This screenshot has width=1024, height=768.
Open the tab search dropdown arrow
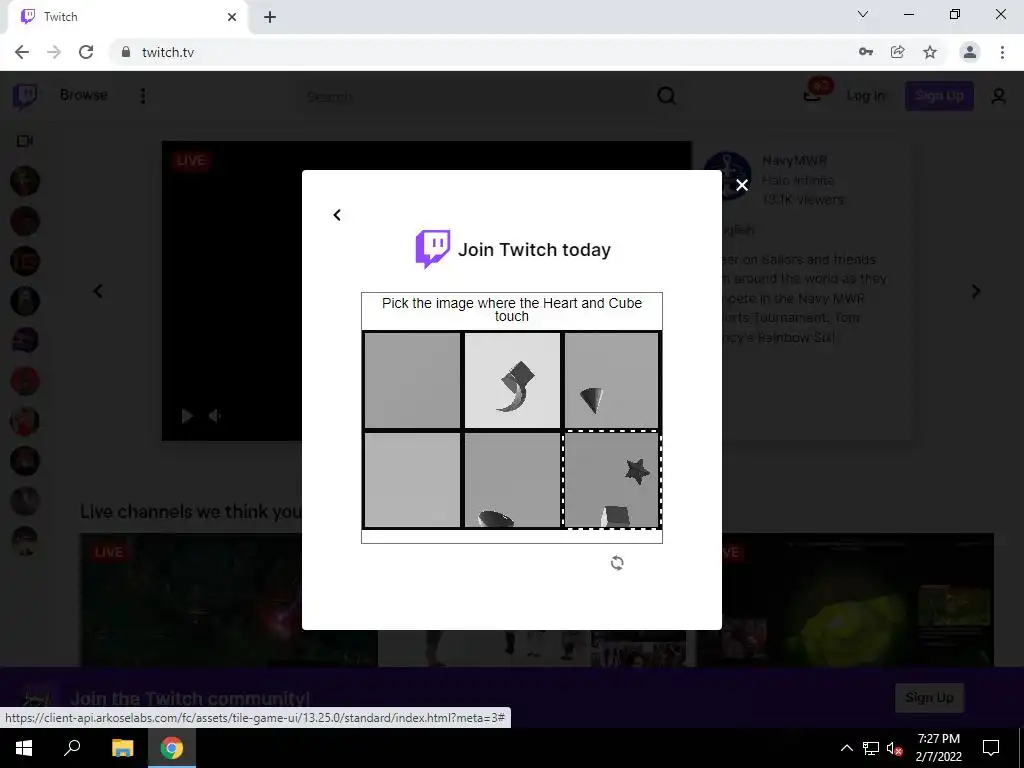pos(863,14)
